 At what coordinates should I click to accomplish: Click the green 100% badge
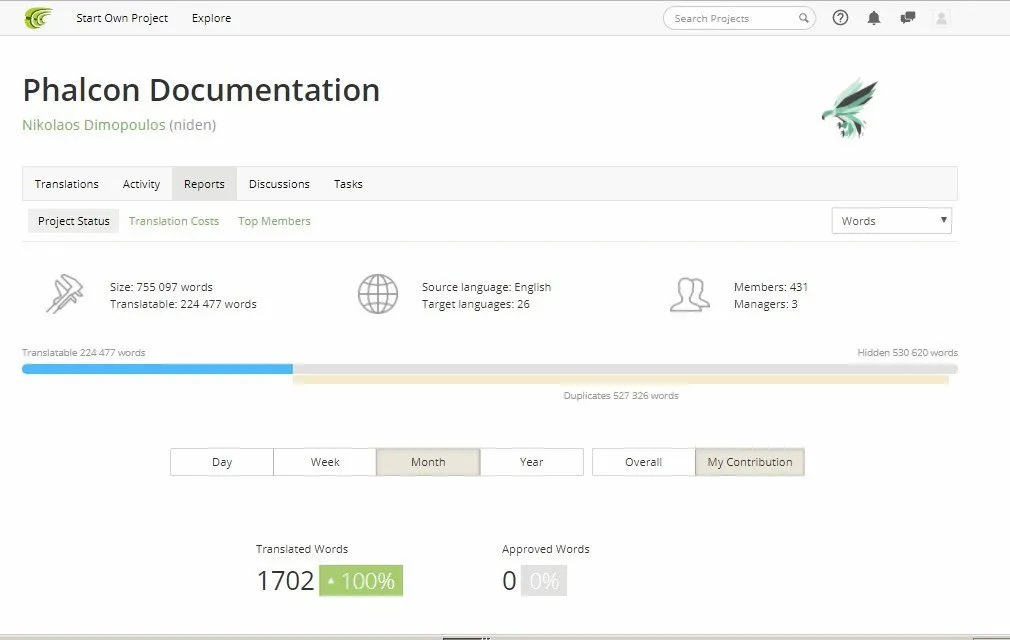click(361, 581)
